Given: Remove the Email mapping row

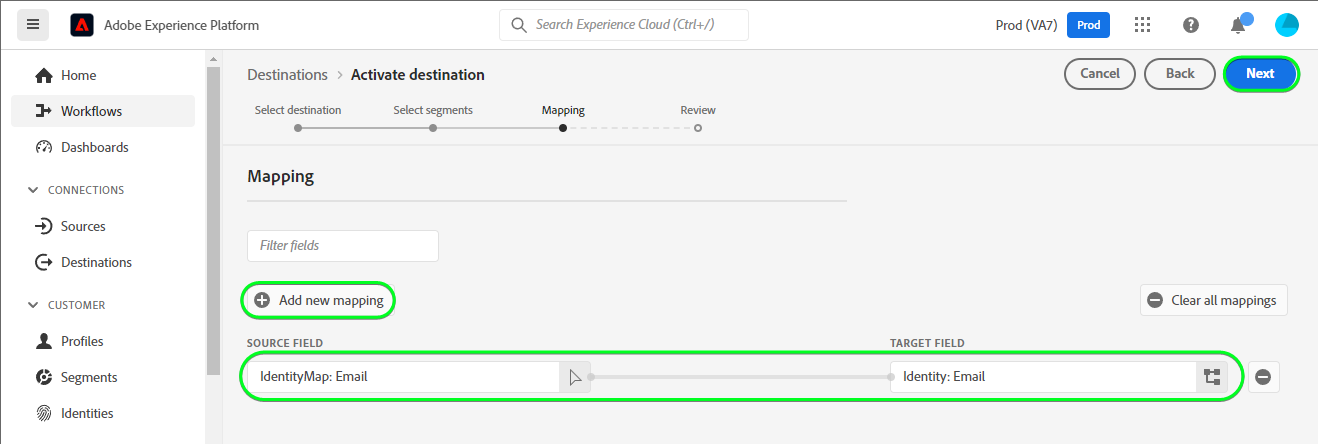Looking at the screenshot, I should 1263,377.
